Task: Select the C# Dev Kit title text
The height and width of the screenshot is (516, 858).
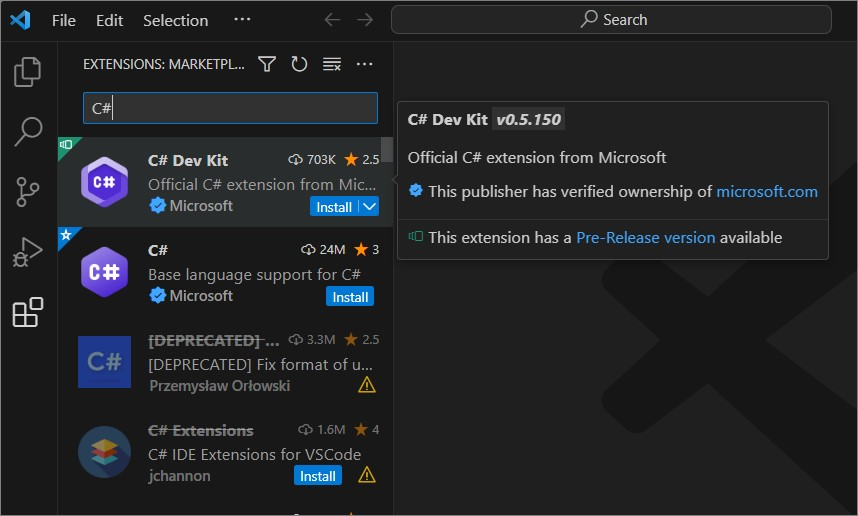Action: [188, 160]
